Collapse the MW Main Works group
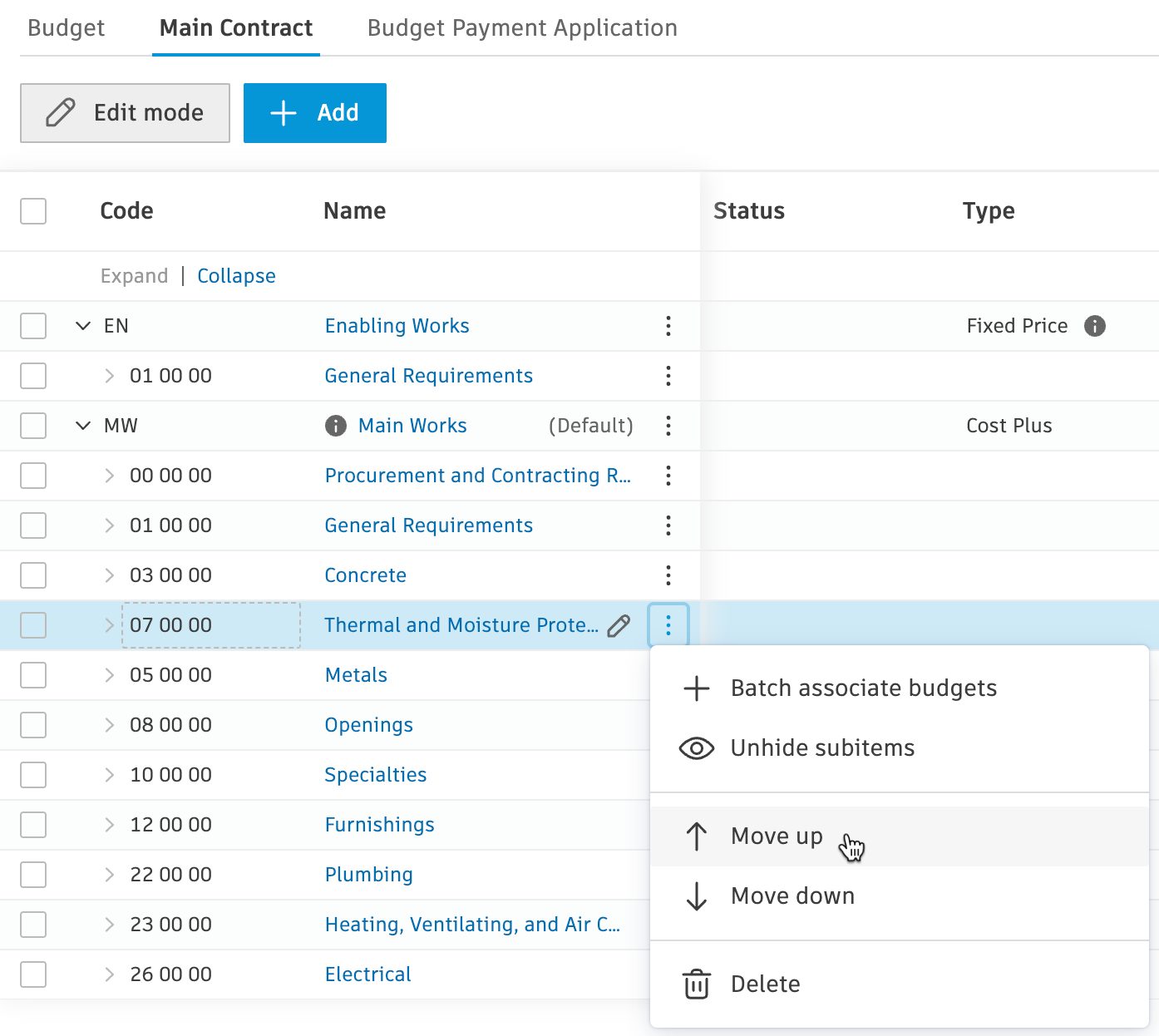 click(82, 426)
